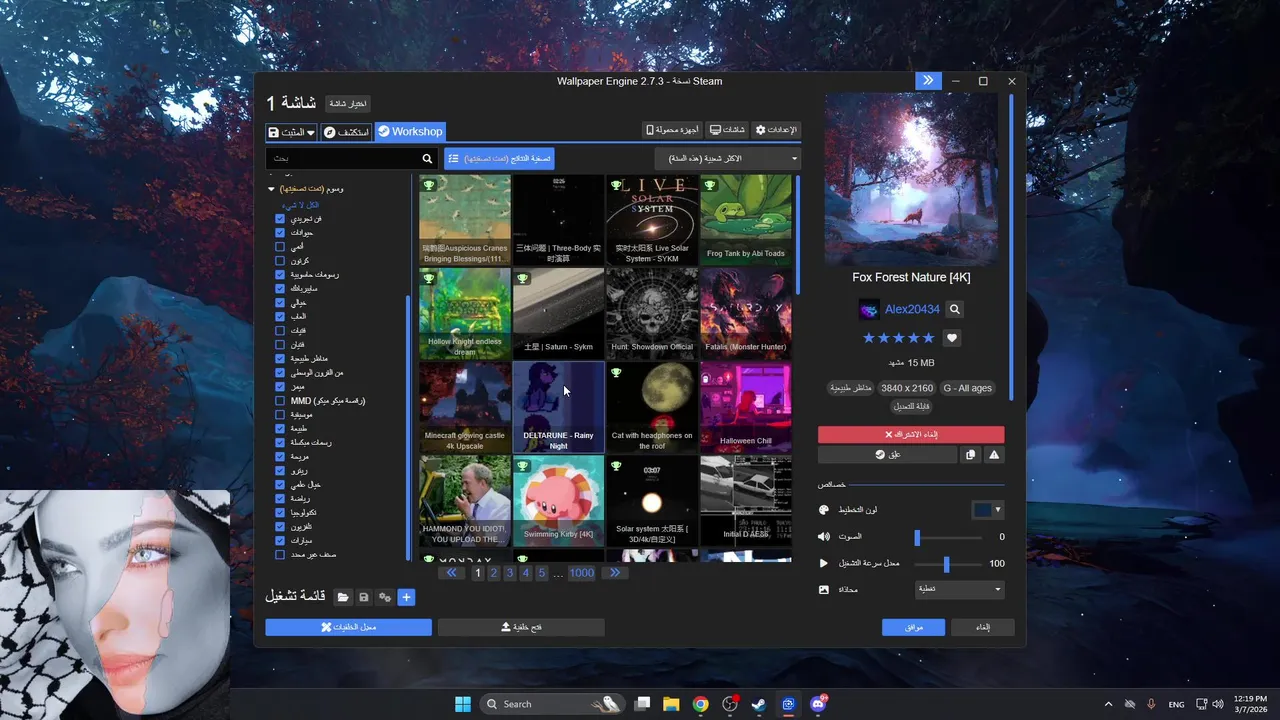Image resolution: width=1280 pixels, height=720 pixels.
Task: Click the search magnifier icon in search box
Action: [427, 158]
